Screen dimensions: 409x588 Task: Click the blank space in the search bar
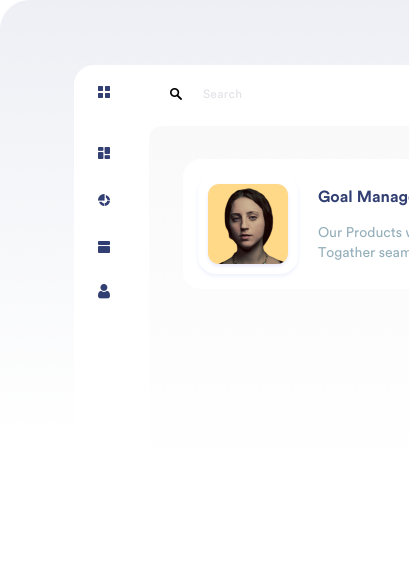pyautogui.click(x=326, y=94)
